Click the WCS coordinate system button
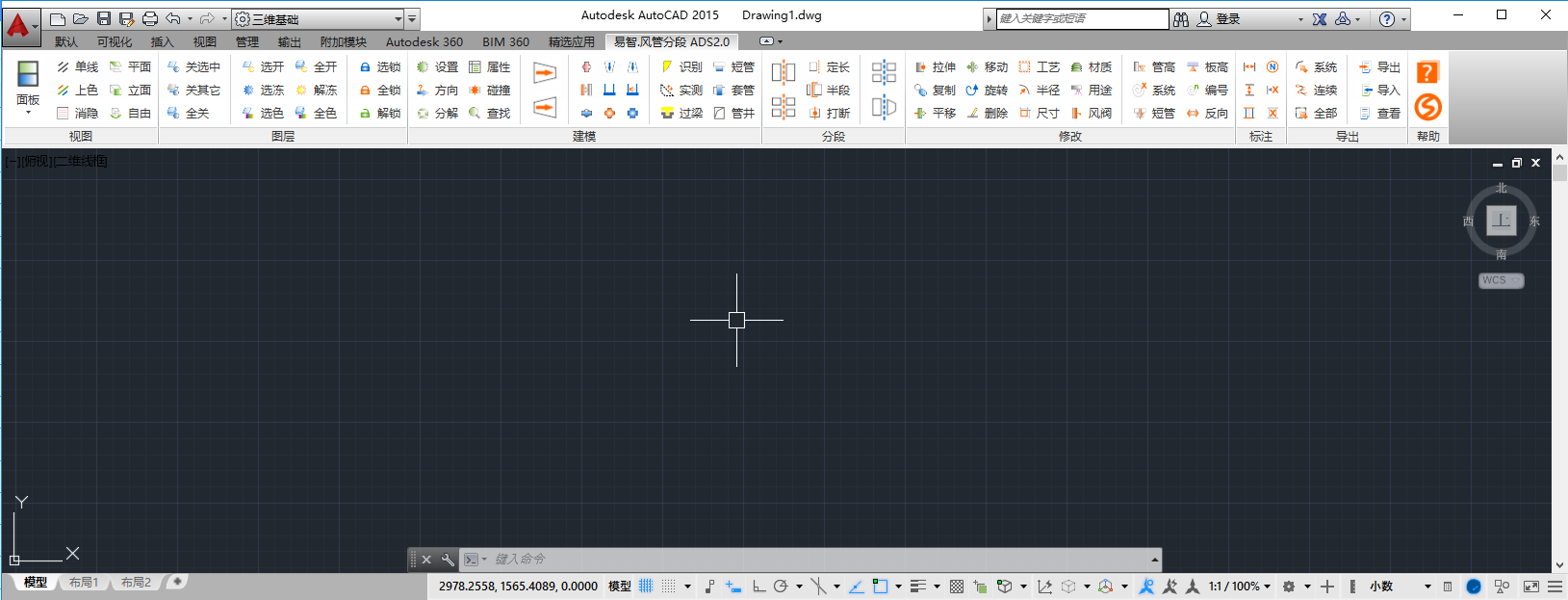1568x600 pixels. tap(1501, 280)
